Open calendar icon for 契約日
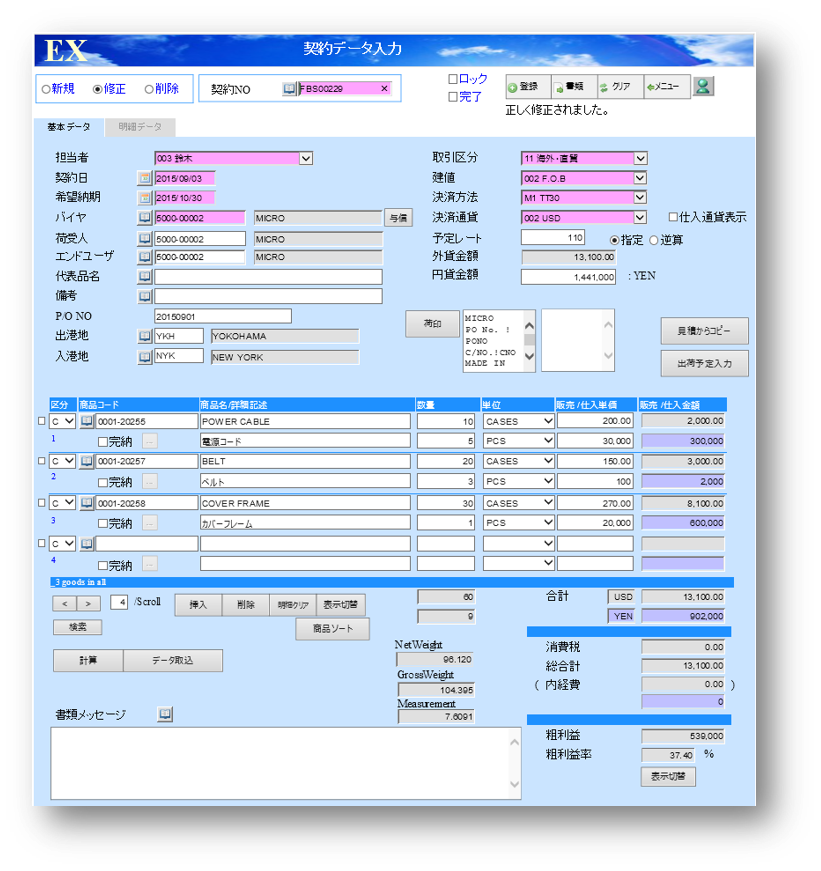Viewport: 821px width, 871px height. [144, 178]
